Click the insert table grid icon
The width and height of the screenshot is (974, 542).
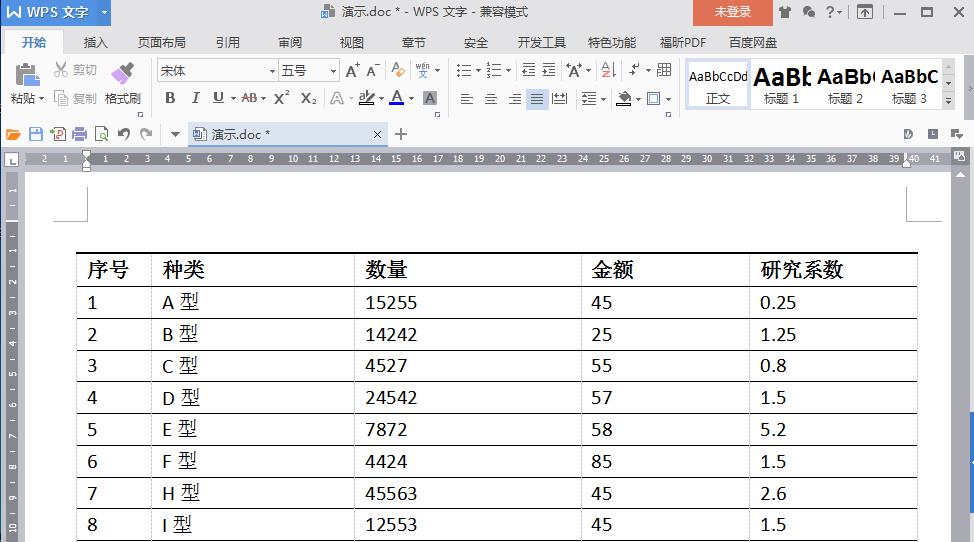[664, 70]
